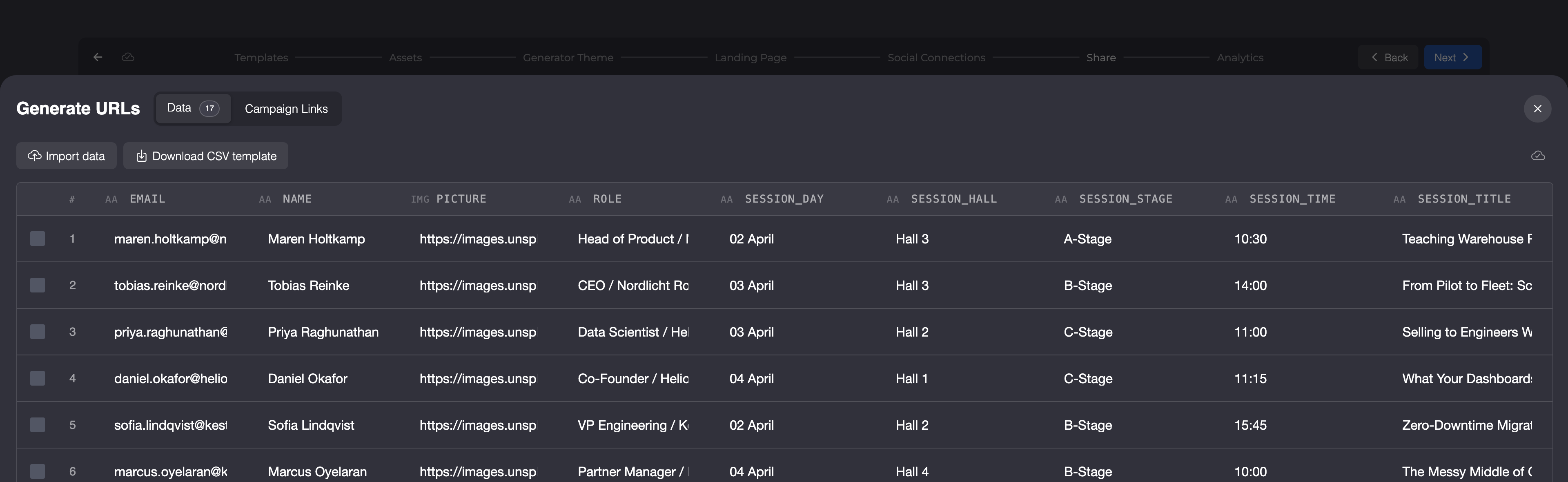This screenshot has width=1568, height=482.
Task: Open the Data tab
Action: click(x=193, y=108)
